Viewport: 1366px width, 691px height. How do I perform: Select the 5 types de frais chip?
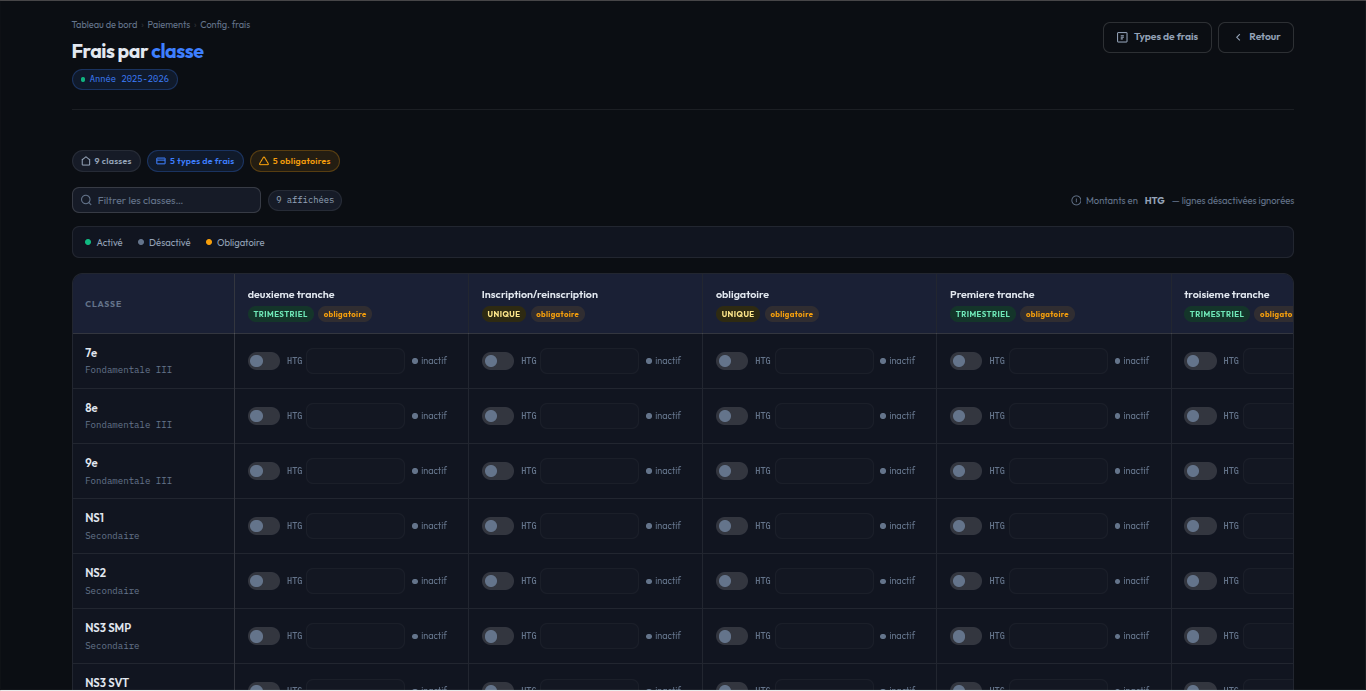tap(195, 161)
